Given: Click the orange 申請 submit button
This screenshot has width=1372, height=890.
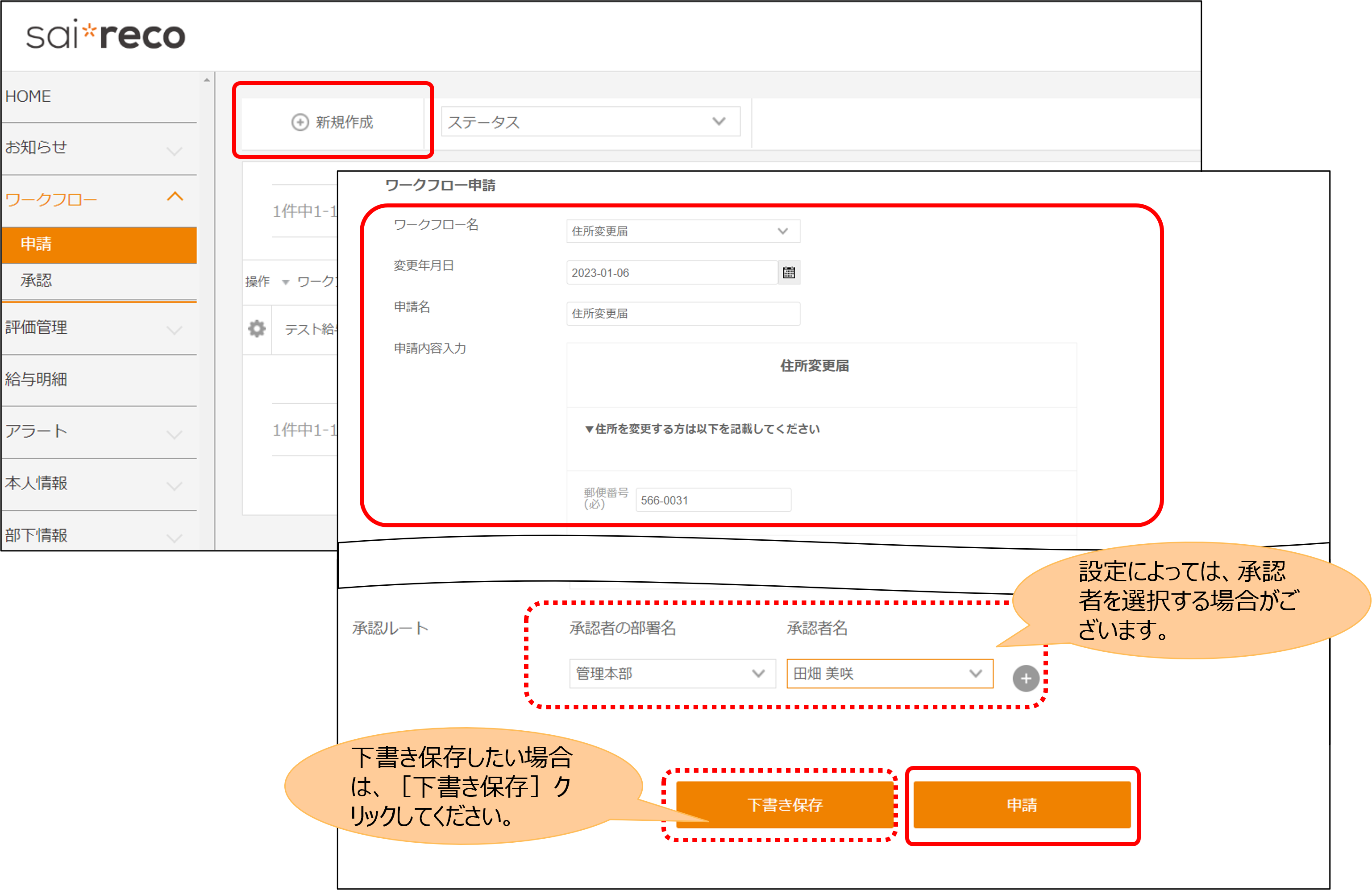Looking at the screenshot, I should (1022, 804).
